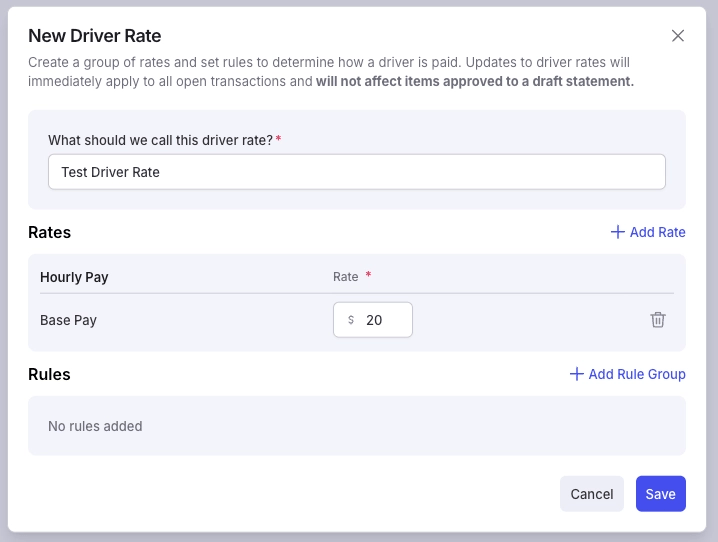Click the Base Pay row label
Viewport: 718px width, 542px height.
[69, 320]
